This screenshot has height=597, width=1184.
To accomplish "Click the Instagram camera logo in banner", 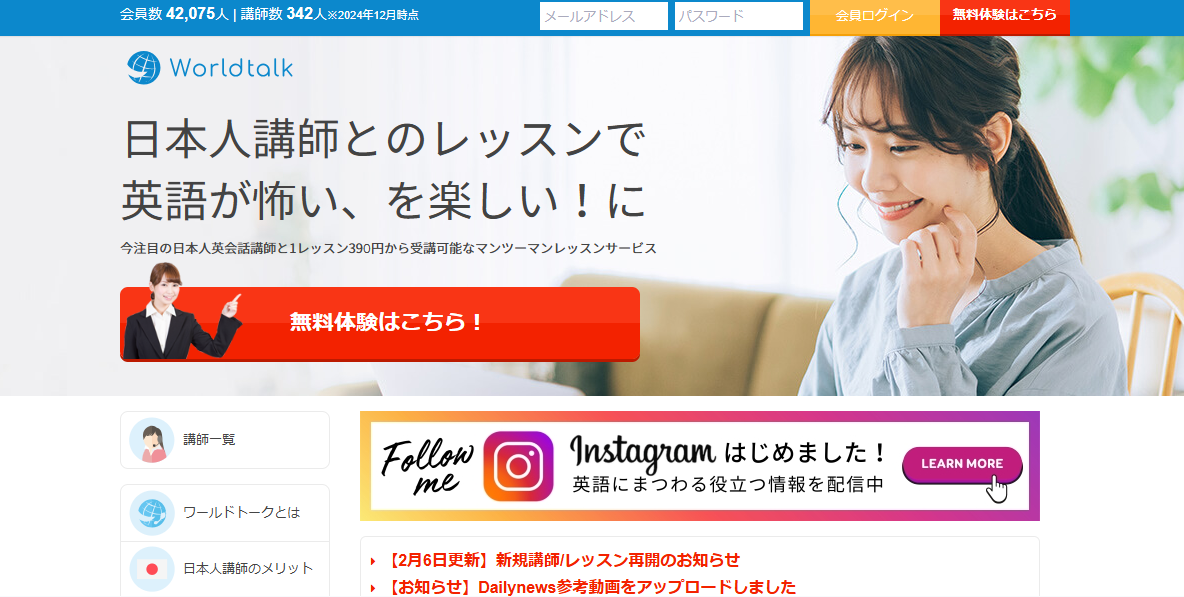I will click(518, 466).
